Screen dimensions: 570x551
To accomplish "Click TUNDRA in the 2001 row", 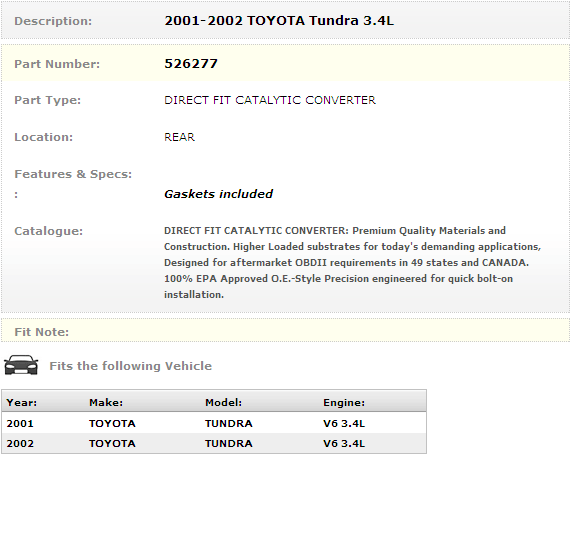I will pyautogui.click(x=229, y=423).
